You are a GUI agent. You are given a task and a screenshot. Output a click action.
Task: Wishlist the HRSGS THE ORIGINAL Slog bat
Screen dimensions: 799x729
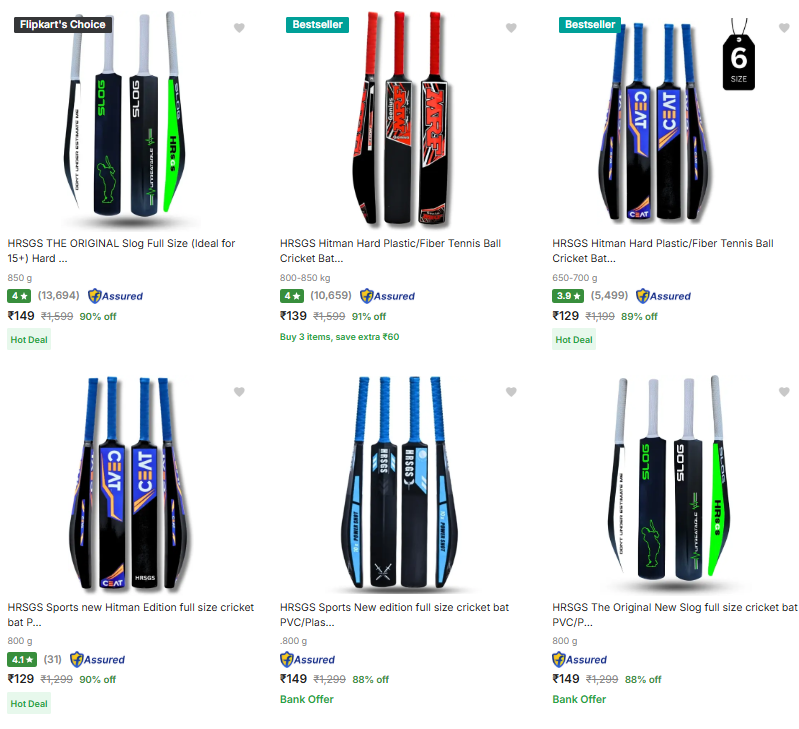(239, 28)
